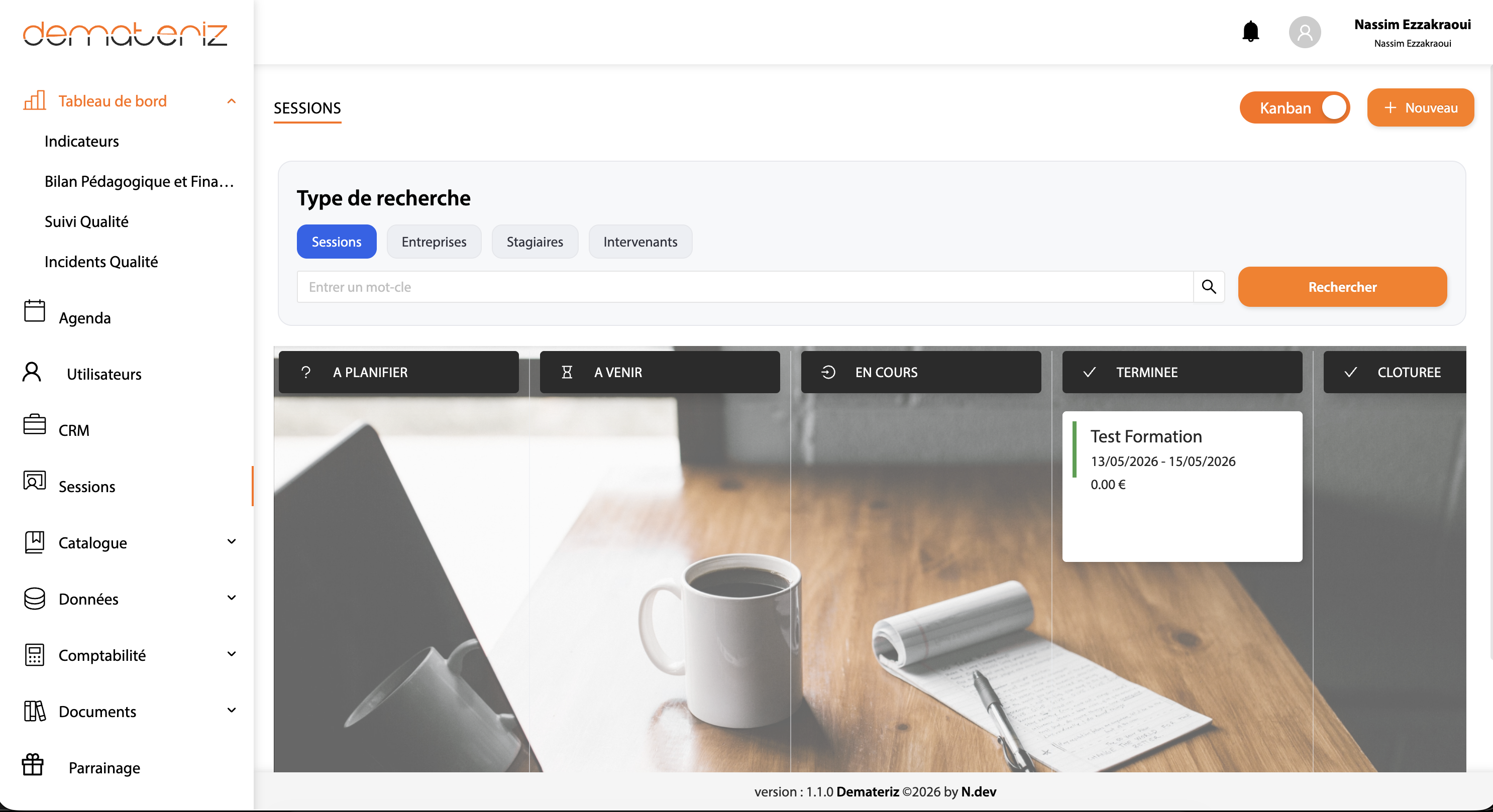Click the TERMINEE checkmark icon
The height and width of the screenshot is (812, 1493).
click(x=1089, y=372)
